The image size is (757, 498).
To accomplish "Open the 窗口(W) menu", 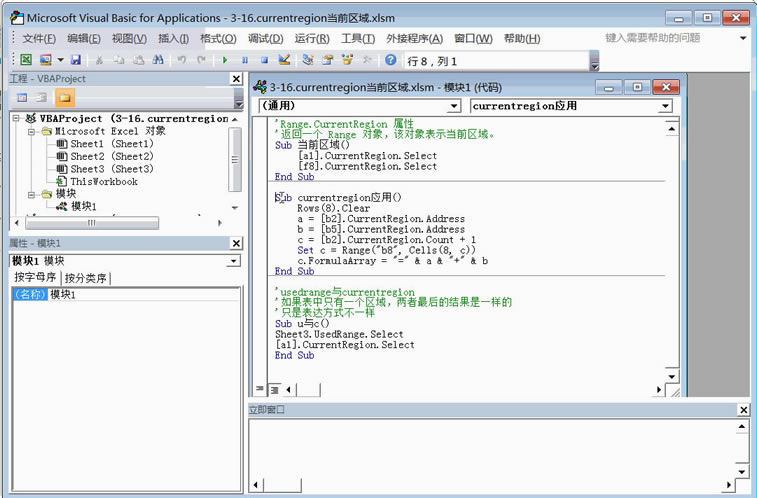I will tap(473, 39).
